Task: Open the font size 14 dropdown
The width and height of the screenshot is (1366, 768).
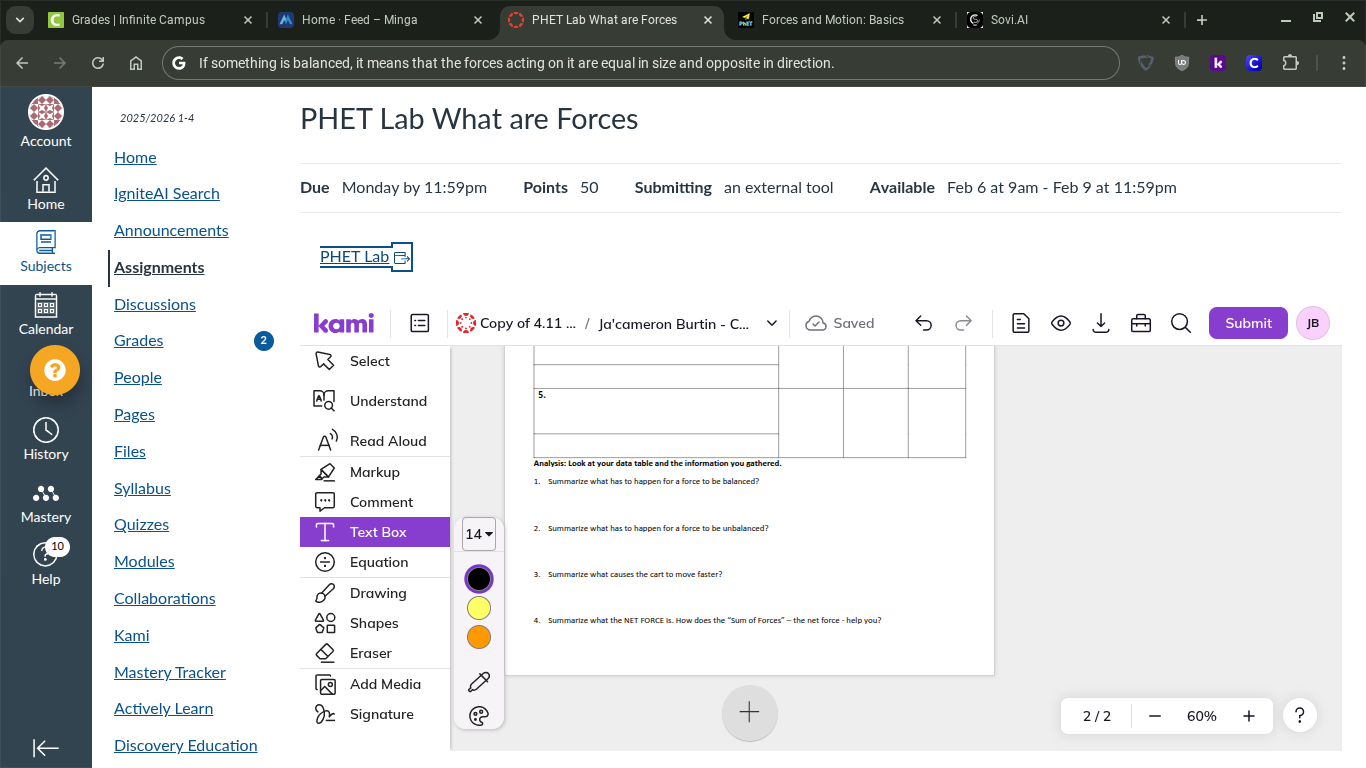Action: (x=478, y=534)
